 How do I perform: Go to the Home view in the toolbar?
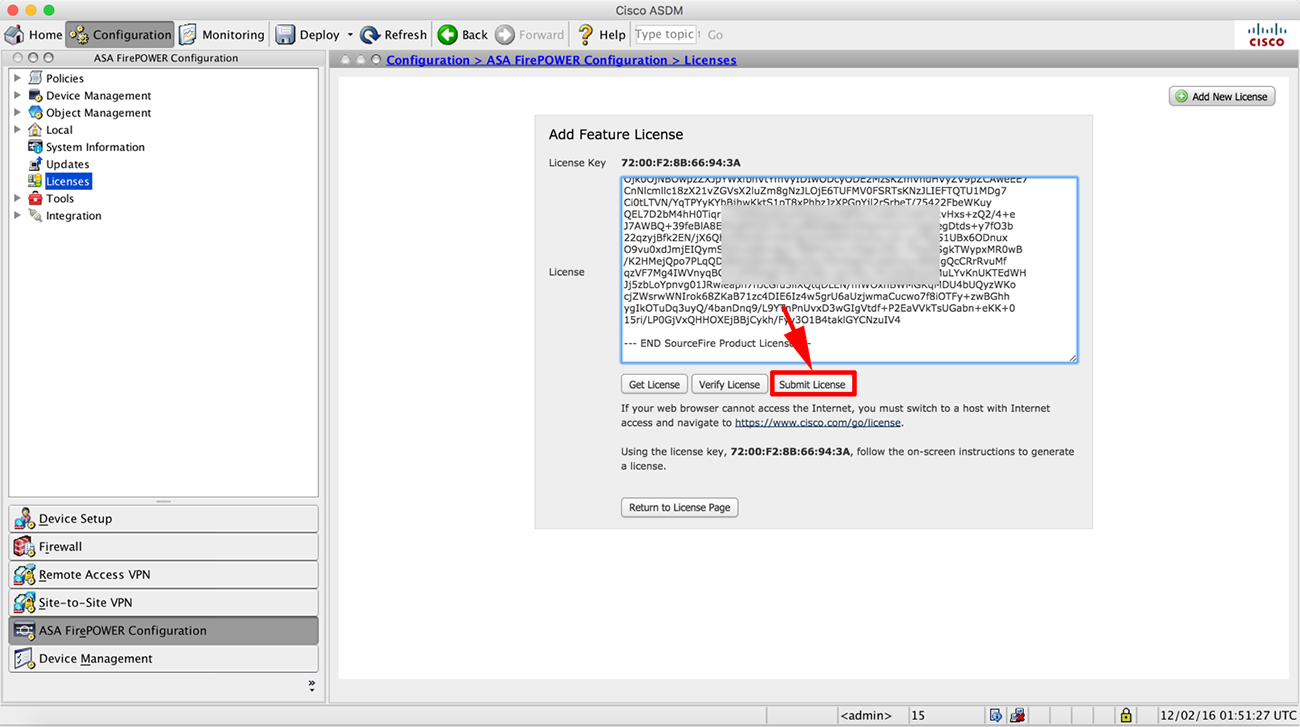point(34,34)
